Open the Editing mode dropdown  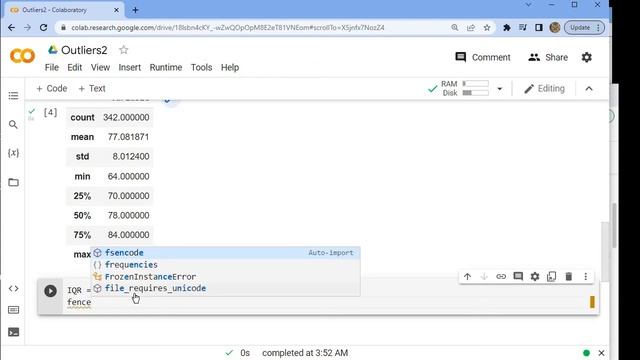click(x=544, y=89)
